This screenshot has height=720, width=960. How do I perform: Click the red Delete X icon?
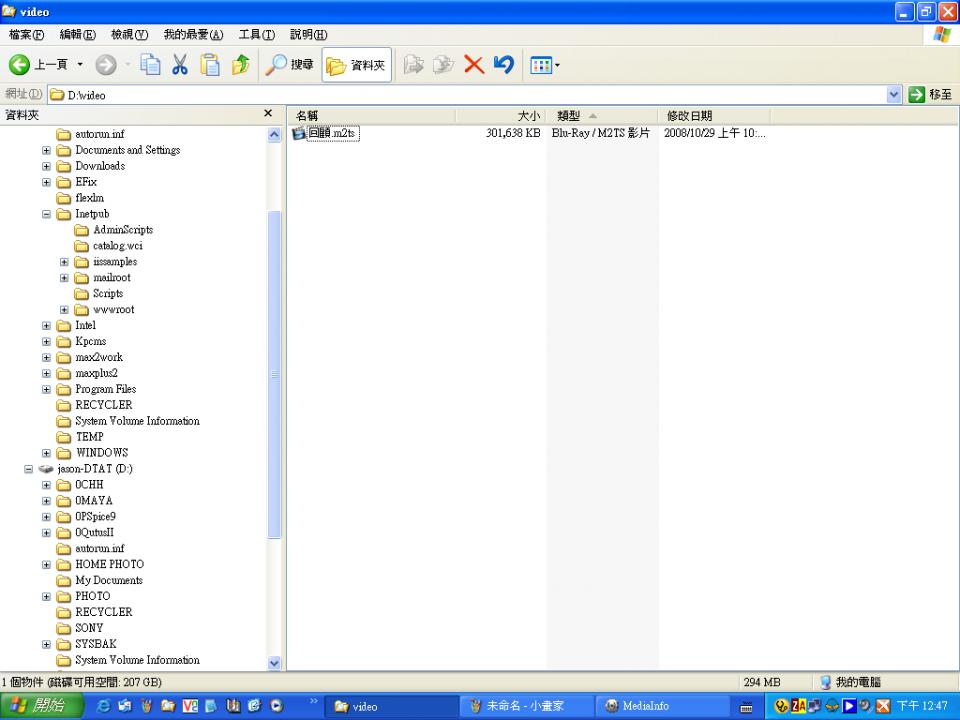[474, 64]
